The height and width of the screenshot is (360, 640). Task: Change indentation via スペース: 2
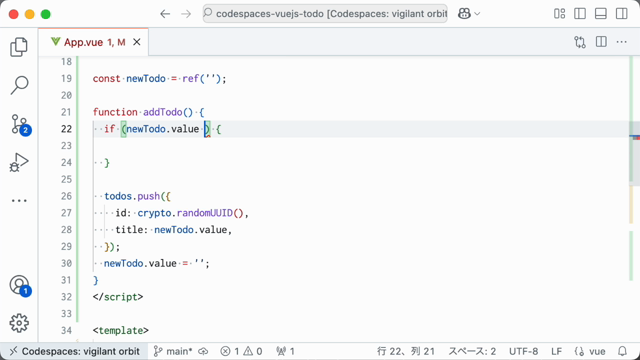[472, 351]
